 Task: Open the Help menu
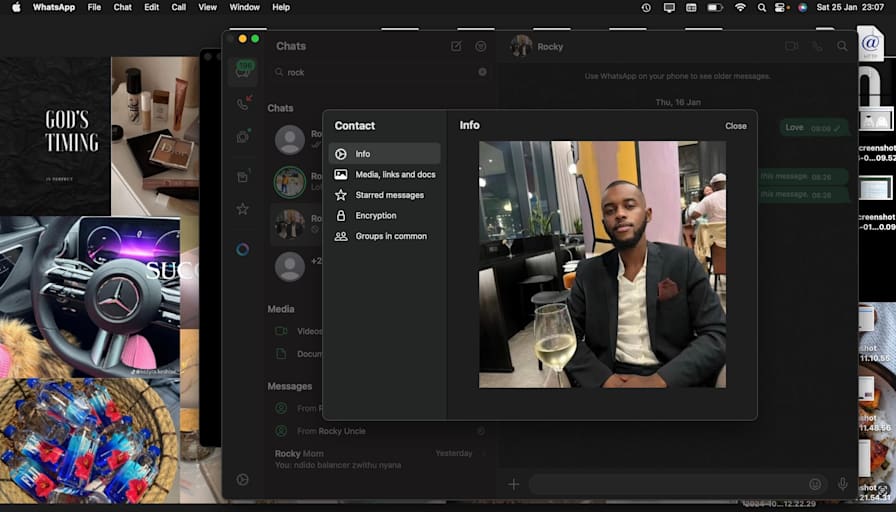[281, 7]
